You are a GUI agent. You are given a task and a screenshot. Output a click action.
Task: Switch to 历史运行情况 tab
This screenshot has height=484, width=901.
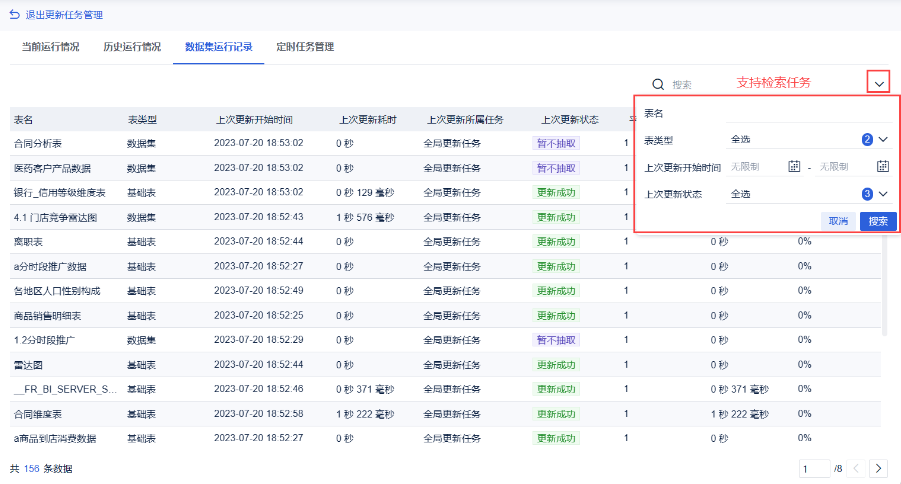click(132, 47)
